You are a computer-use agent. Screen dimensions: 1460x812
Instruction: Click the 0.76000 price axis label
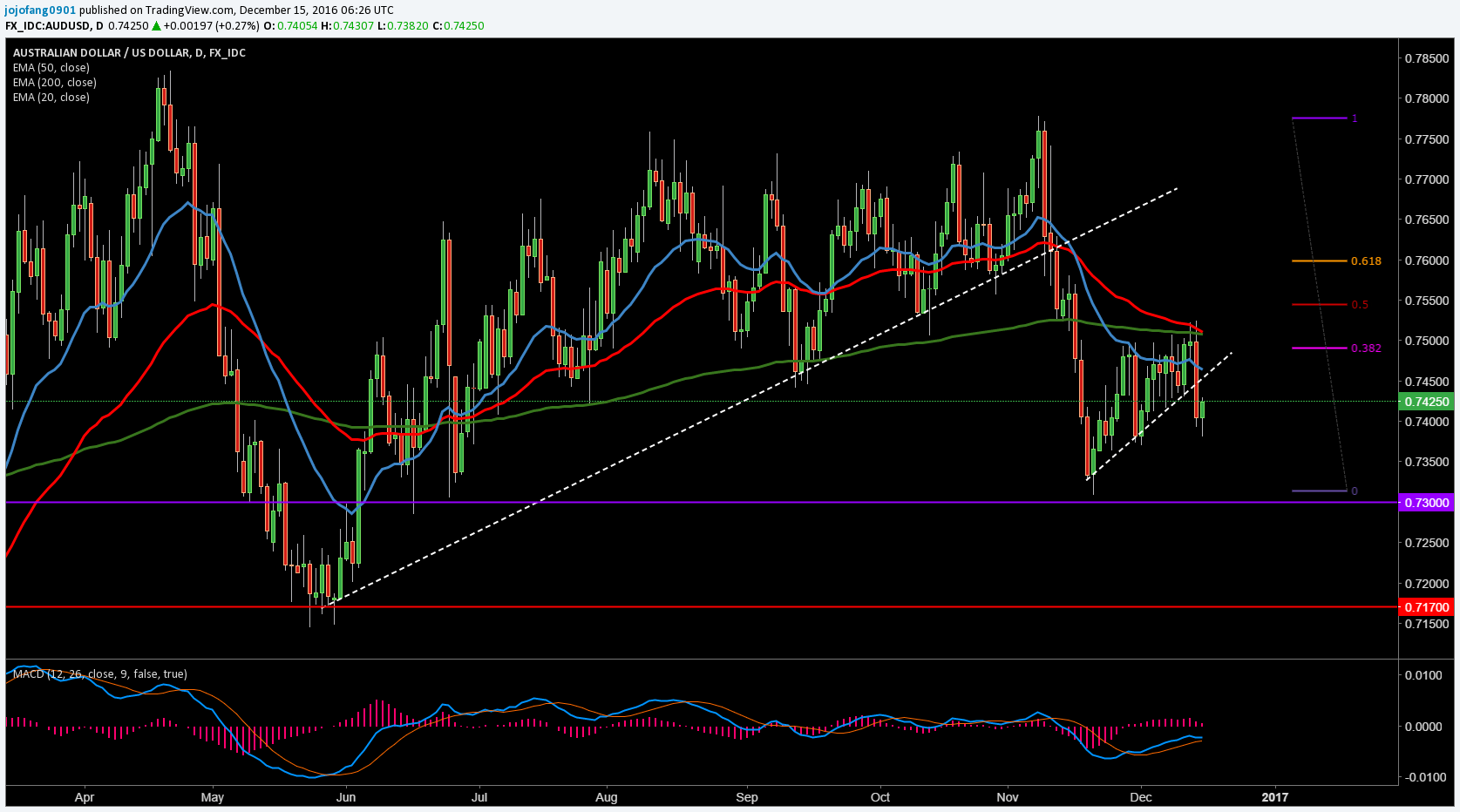[x=1427, y=261]
